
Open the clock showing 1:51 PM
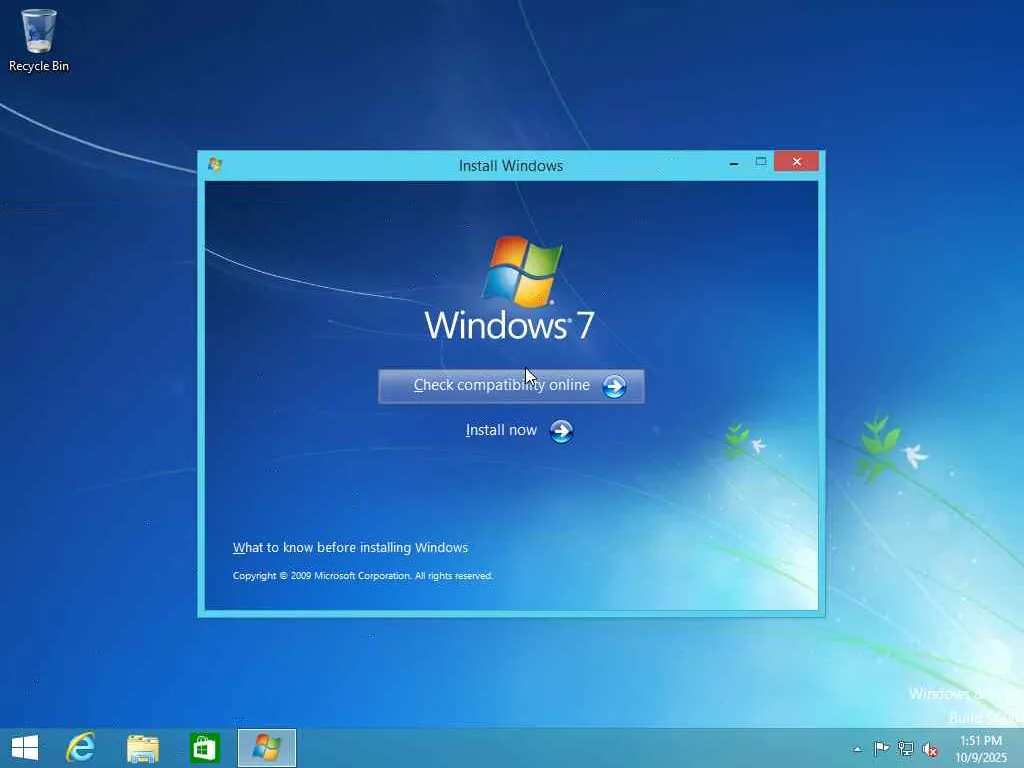coord(981,749)
